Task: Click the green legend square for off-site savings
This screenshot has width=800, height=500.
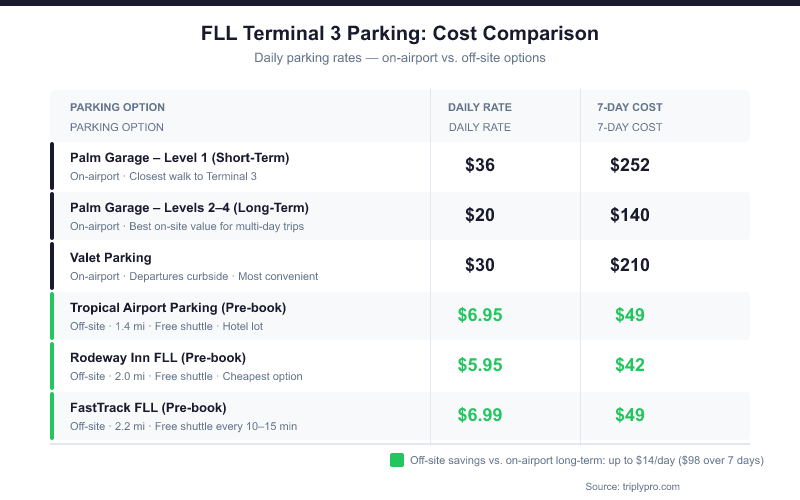Action: [397, 461]
